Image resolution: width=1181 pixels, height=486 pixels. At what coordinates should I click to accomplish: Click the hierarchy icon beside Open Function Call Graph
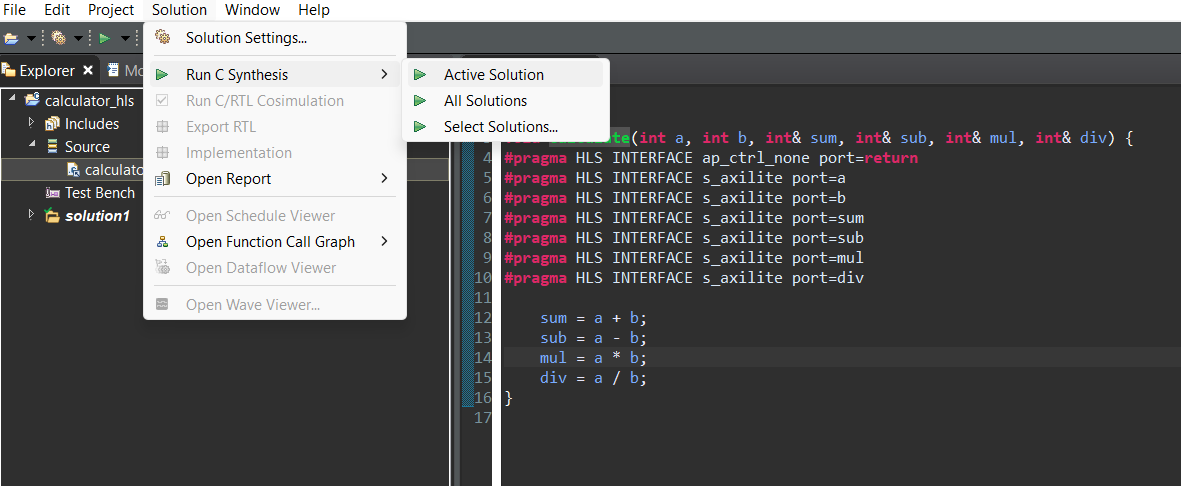click(162, 242)
